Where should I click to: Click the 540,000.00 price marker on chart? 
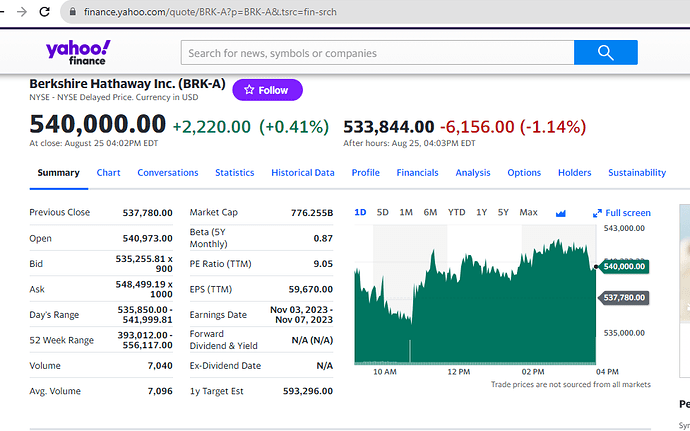[624, 266]
